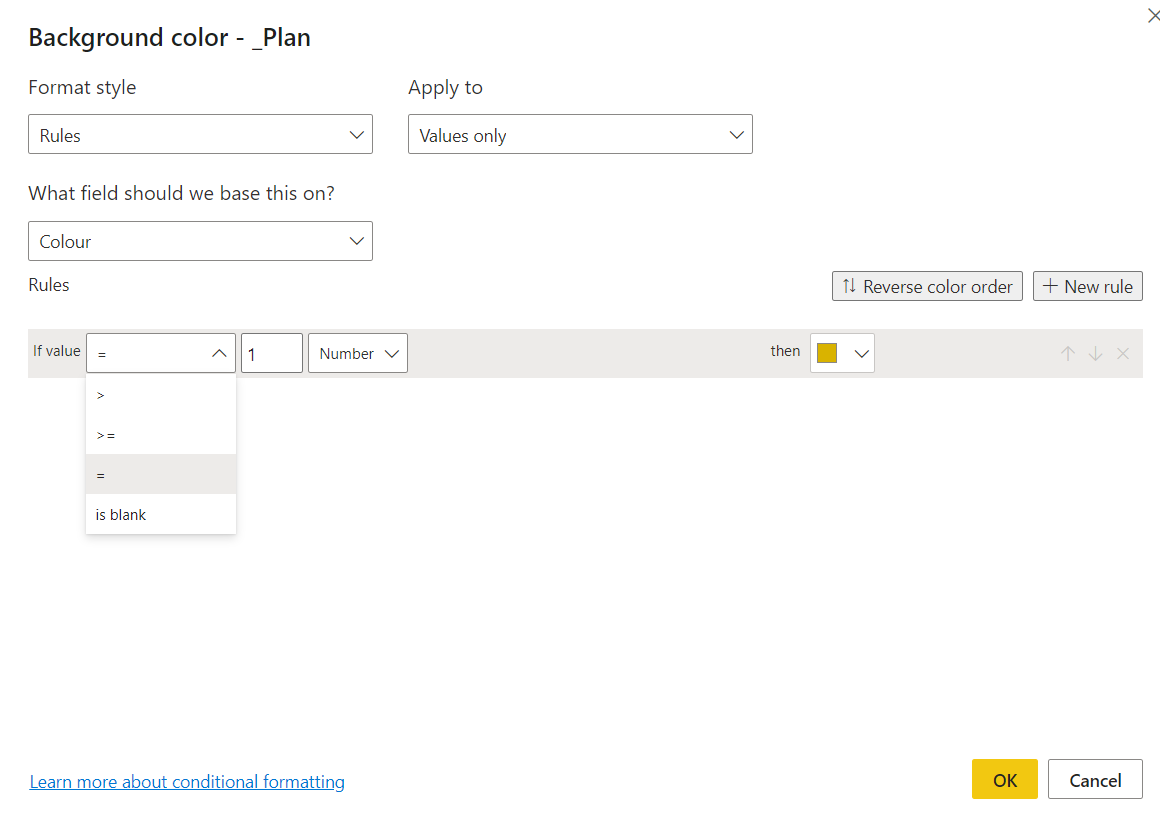
Task: Expand the color picker chevron
Action: tap(861, 354)
